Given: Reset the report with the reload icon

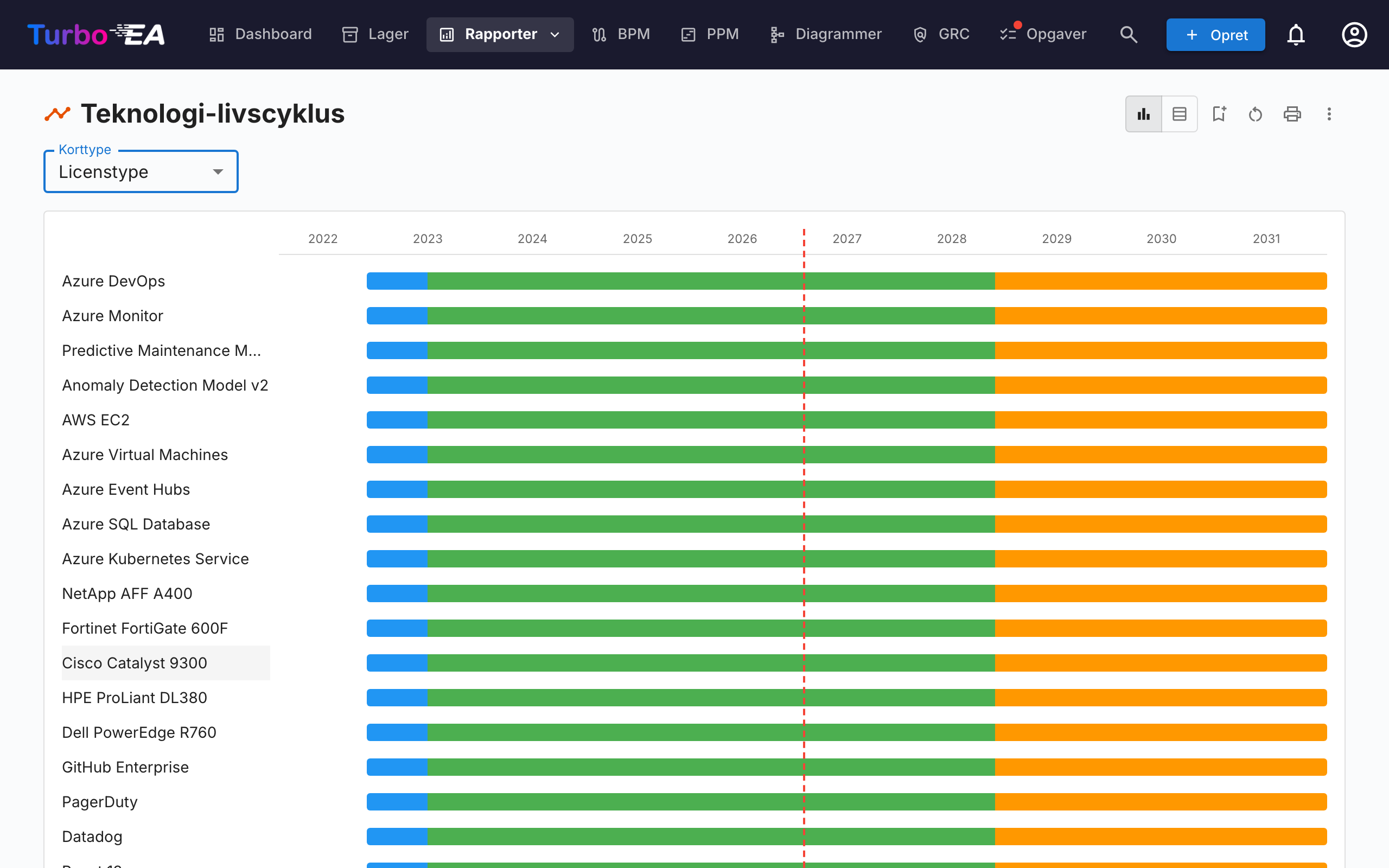Looking at the screenshot, I should pyautogui.click(x=1256, y=114).
